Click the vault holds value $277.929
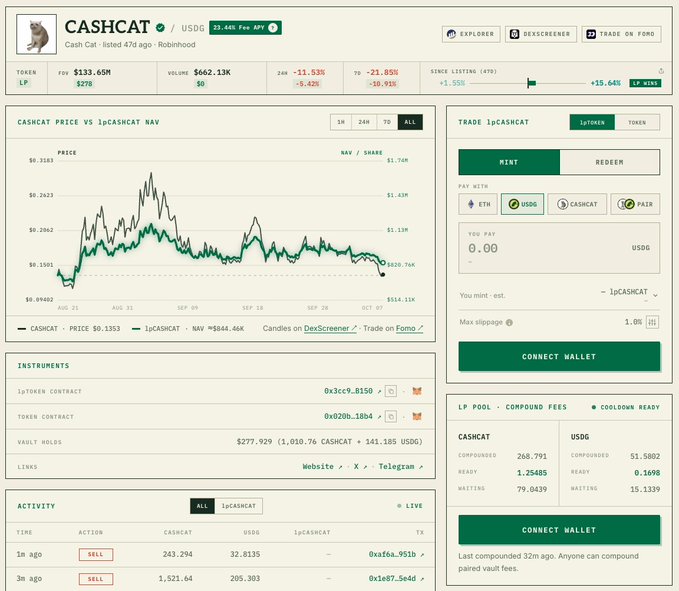The height and width of the screenshot is (591, 679). 254,442
